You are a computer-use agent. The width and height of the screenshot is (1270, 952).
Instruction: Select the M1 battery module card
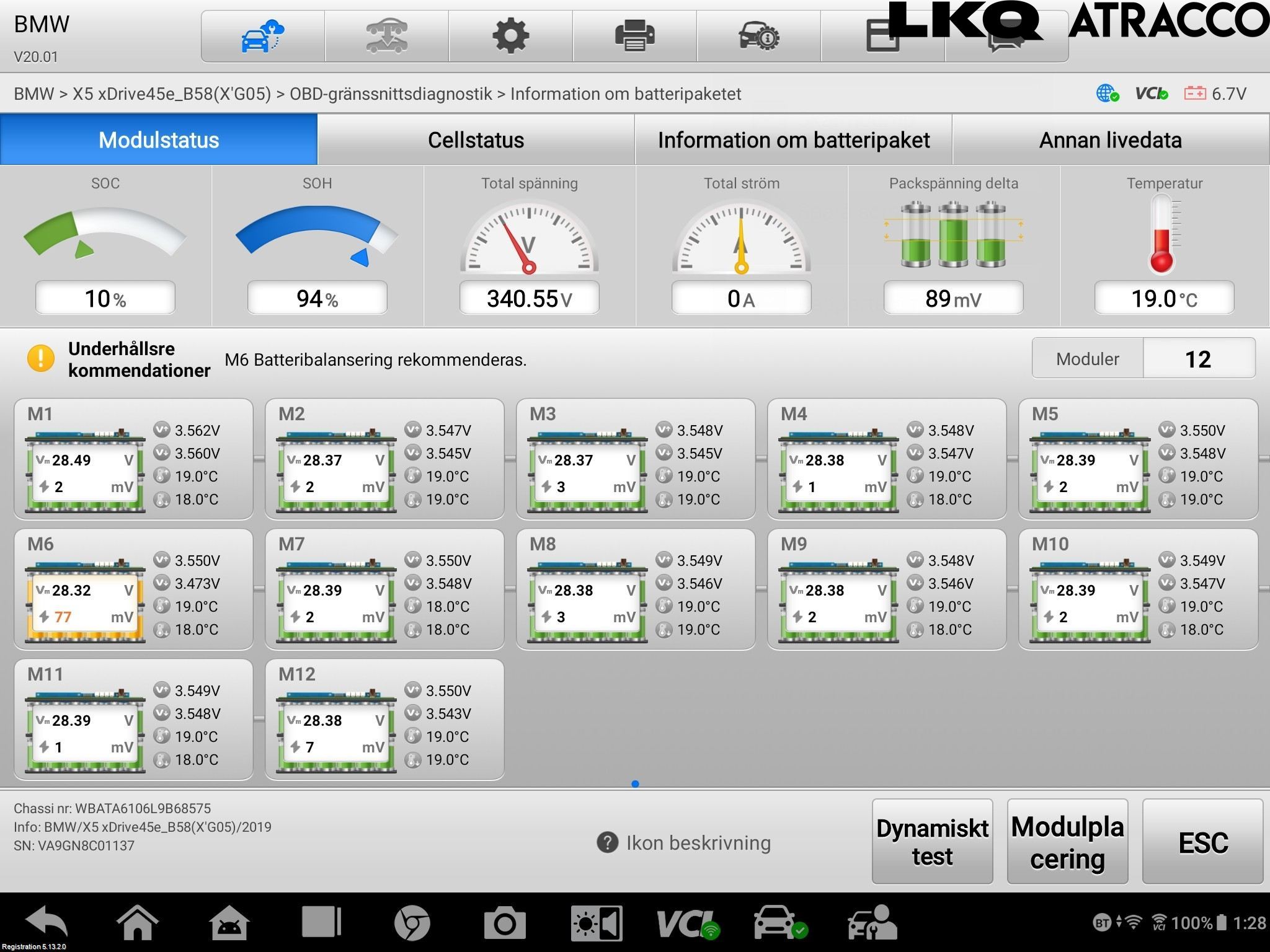click(x=133, y=459)
